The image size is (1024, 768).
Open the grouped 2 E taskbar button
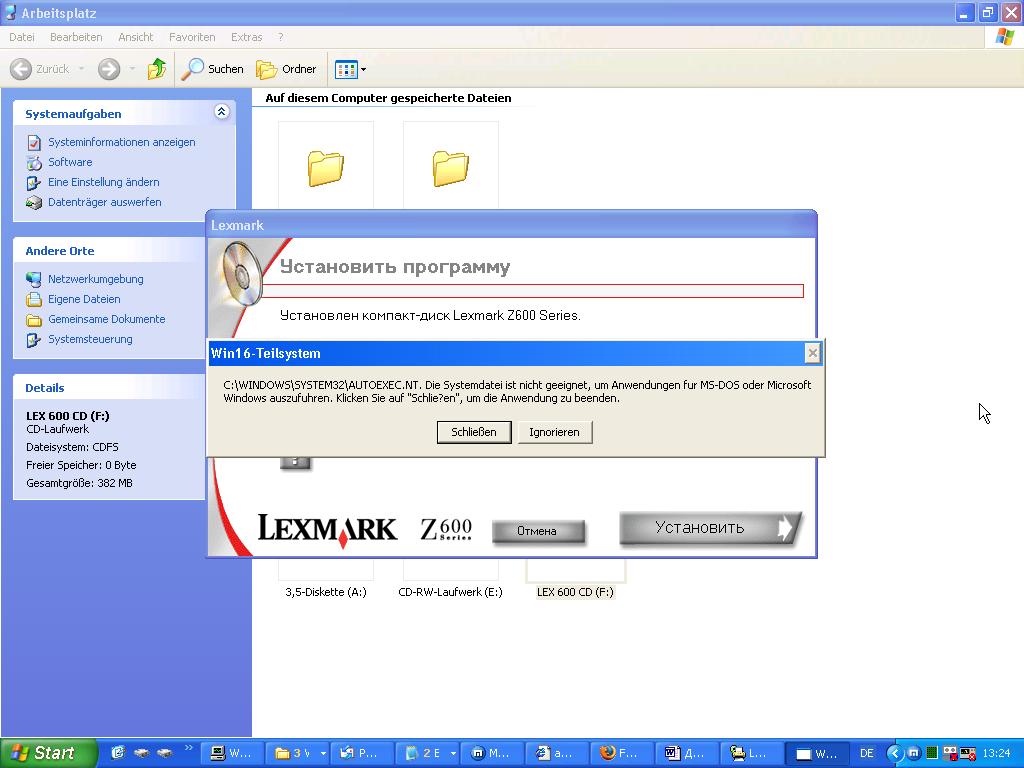coord(429,754)
